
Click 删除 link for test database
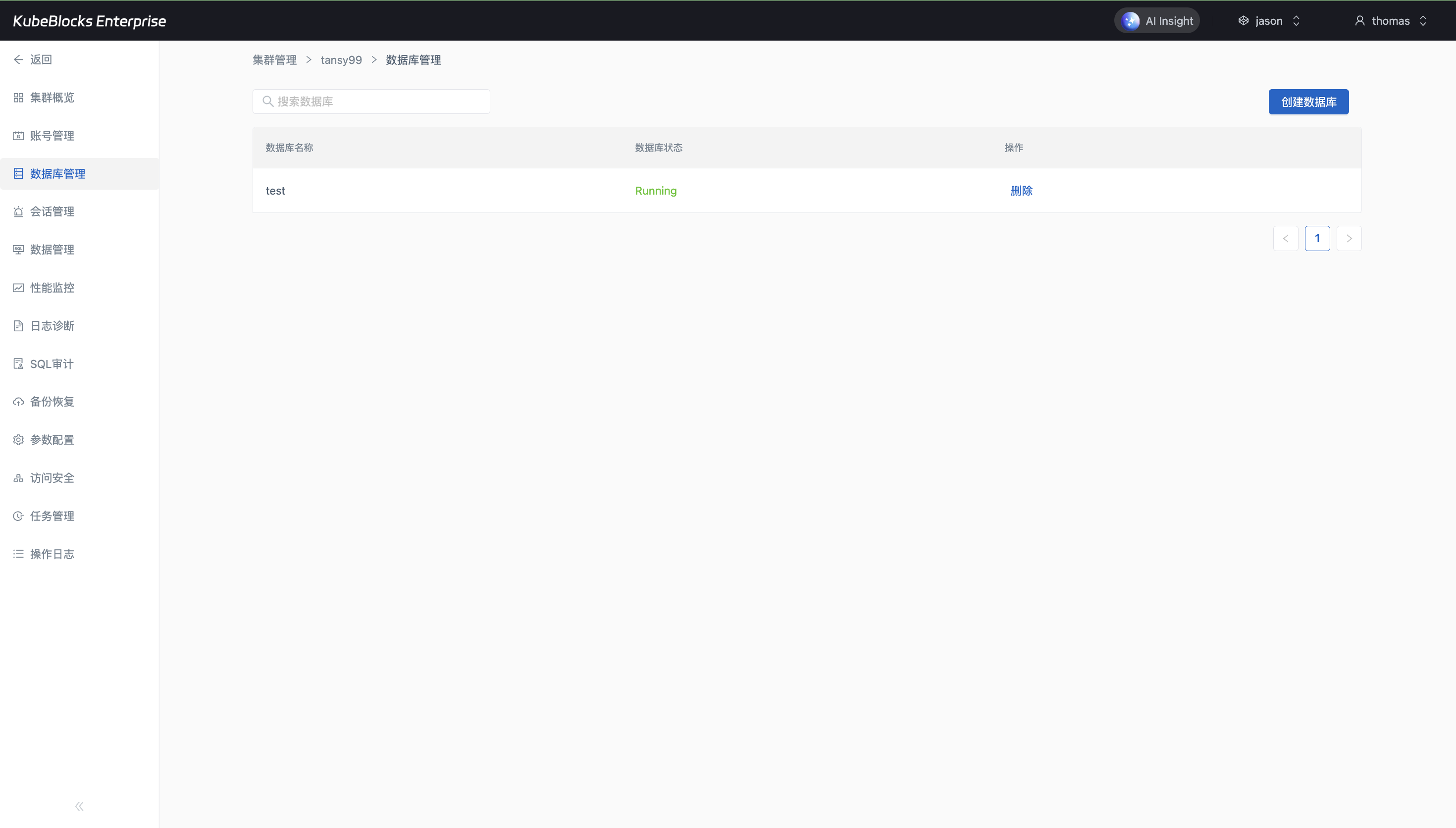[x=1021, y=191]
